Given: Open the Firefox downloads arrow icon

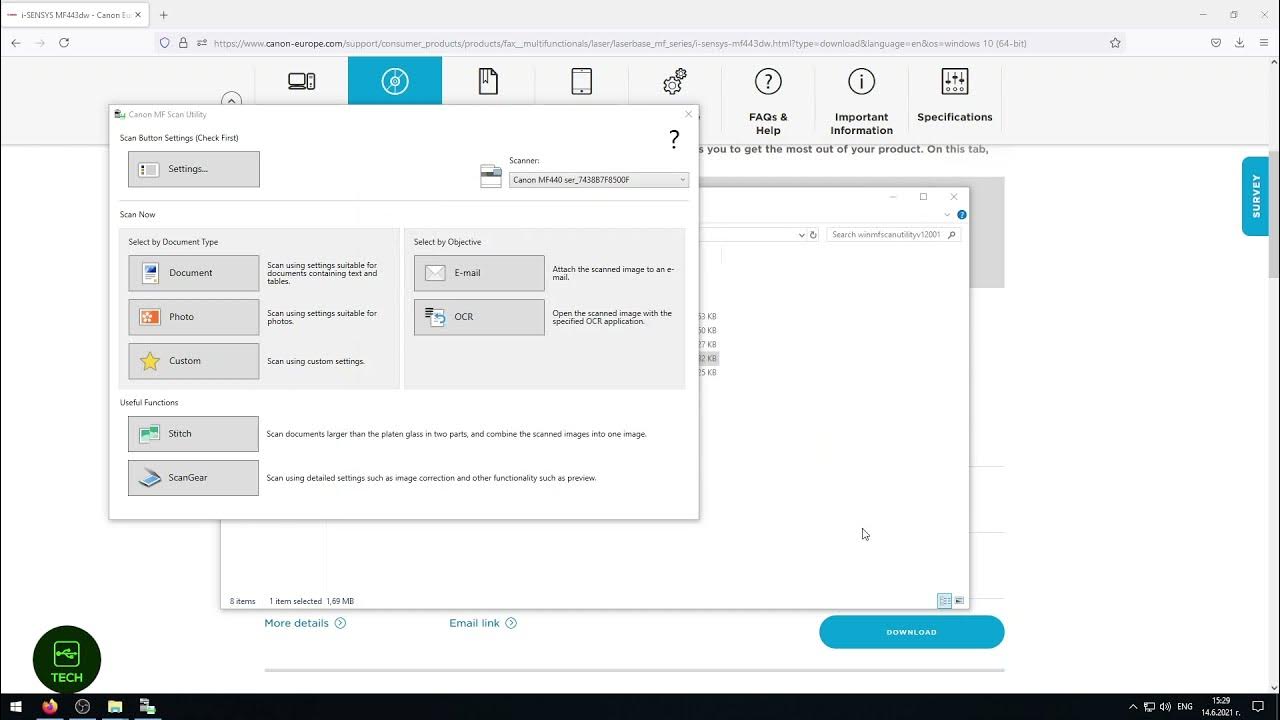Looking at the screenshot, I should 1239,43.
